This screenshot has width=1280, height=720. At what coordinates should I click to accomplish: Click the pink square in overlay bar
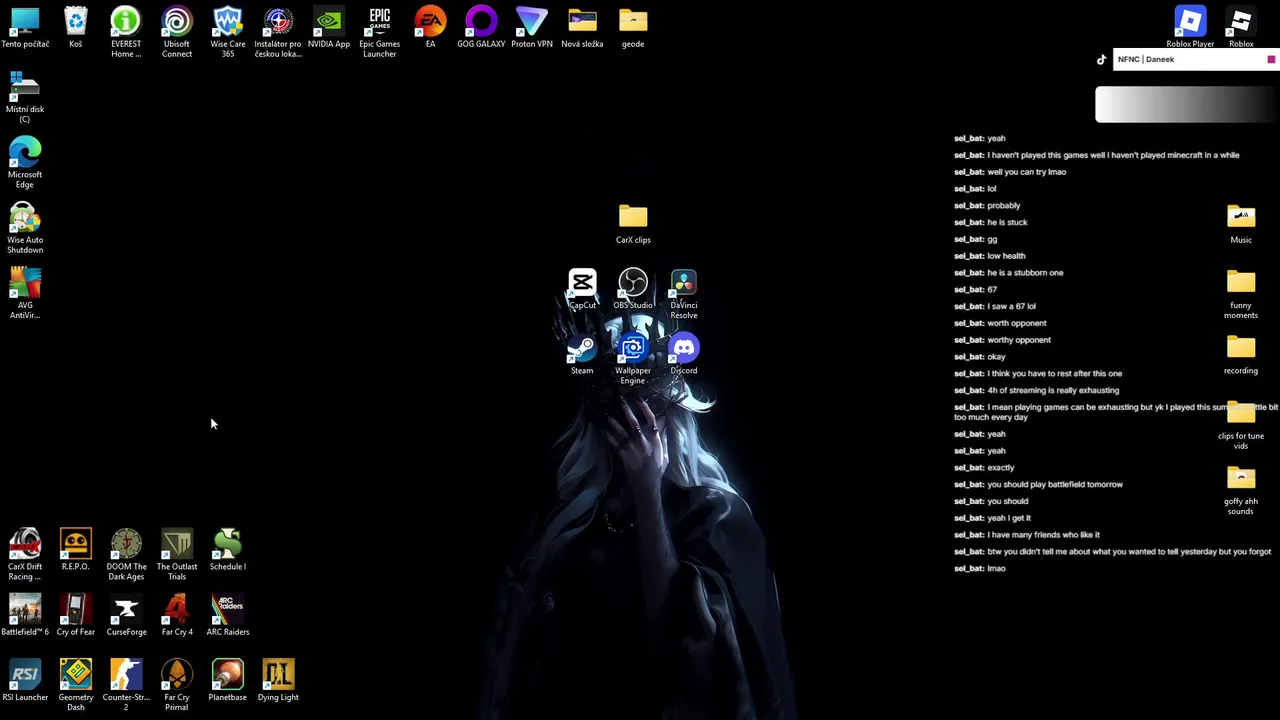pos(1271,60)
